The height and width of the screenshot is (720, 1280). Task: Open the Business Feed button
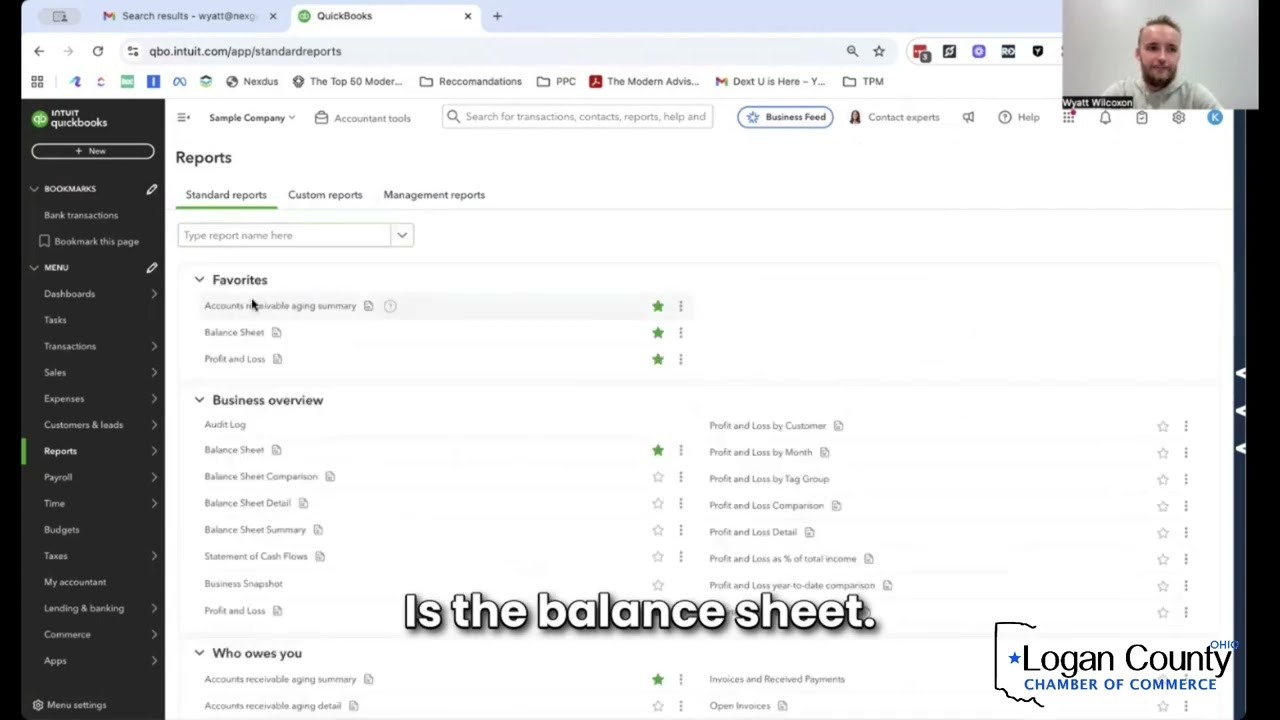[x=786, y=117]
